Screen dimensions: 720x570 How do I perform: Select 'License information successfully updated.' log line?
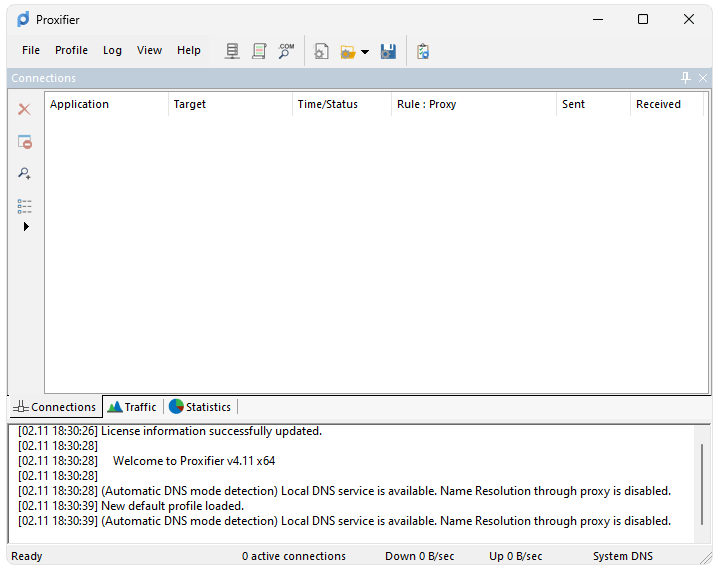(170, 431)
